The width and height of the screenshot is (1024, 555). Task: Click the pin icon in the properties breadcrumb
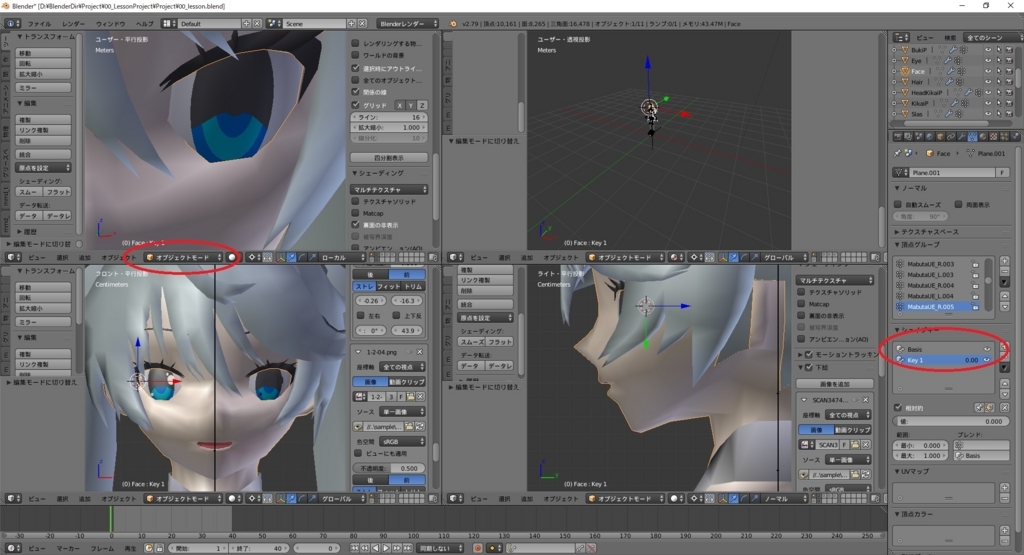(897, 153)
